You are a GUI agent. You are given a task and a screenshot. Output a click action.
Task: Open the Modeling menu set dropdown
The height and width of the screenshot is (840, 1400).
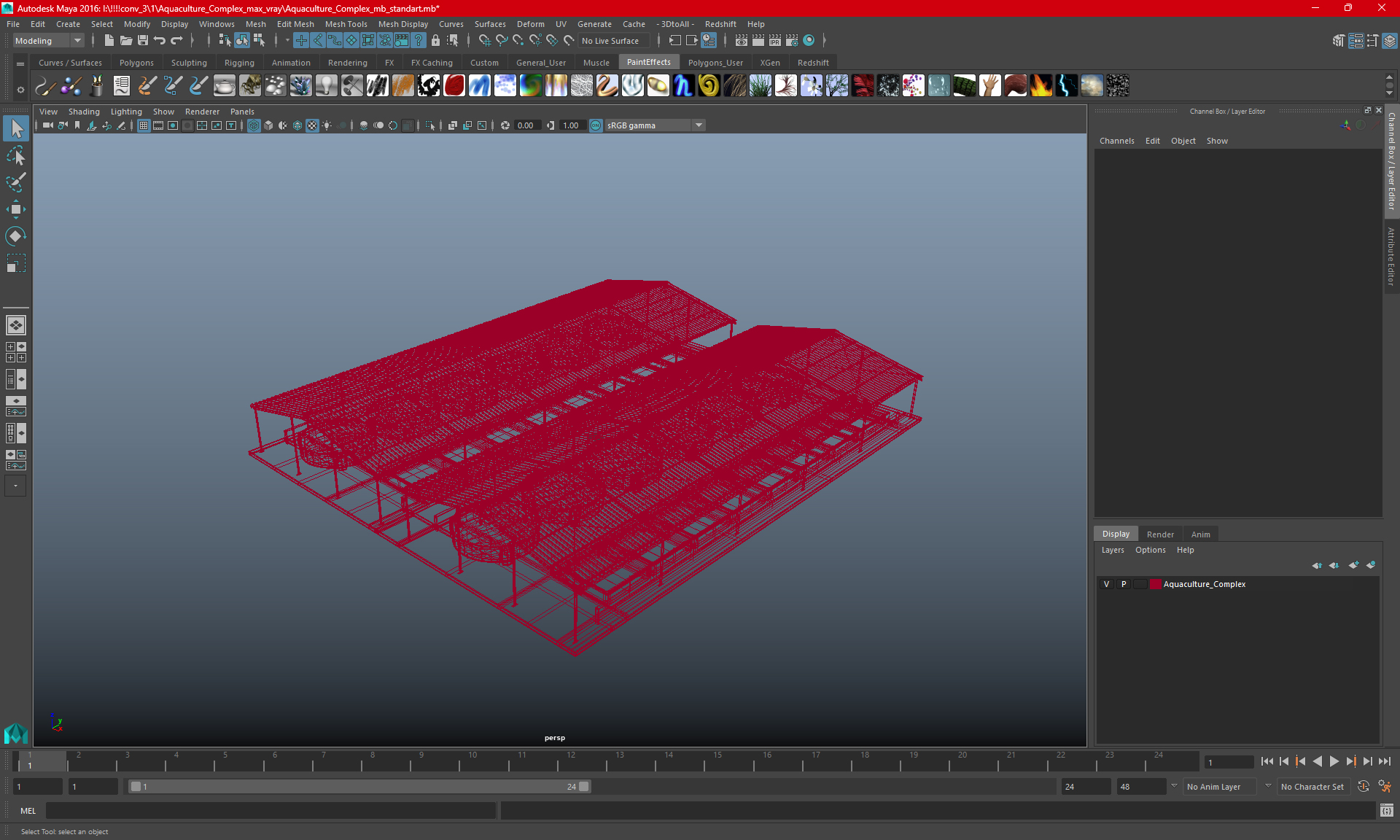pos(48,41)
